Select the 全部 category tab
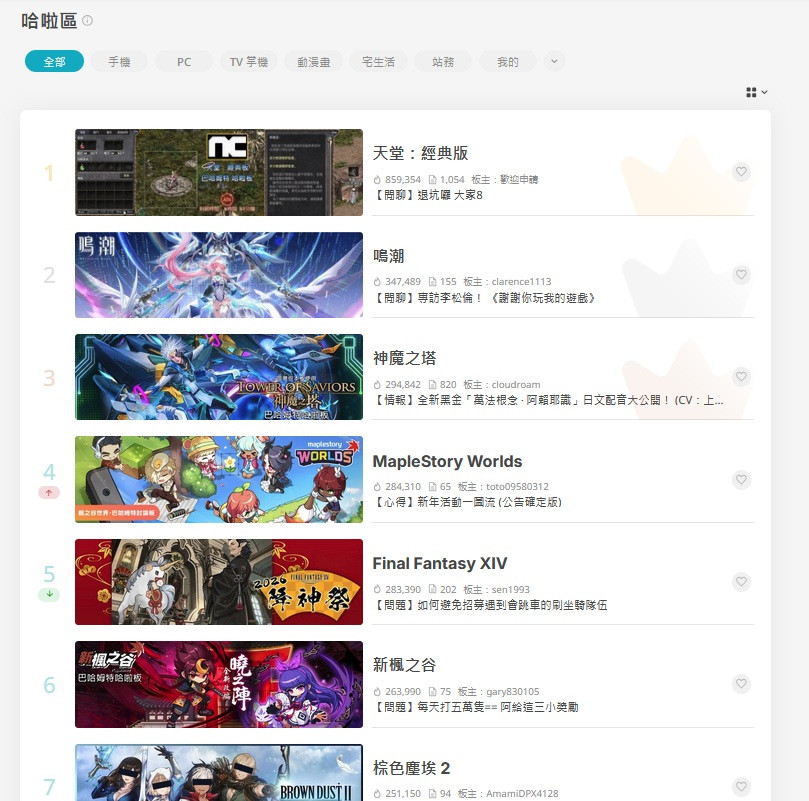The width and height of the screenshot is (809, 801). pyautogui.click(x=54, y=61)
